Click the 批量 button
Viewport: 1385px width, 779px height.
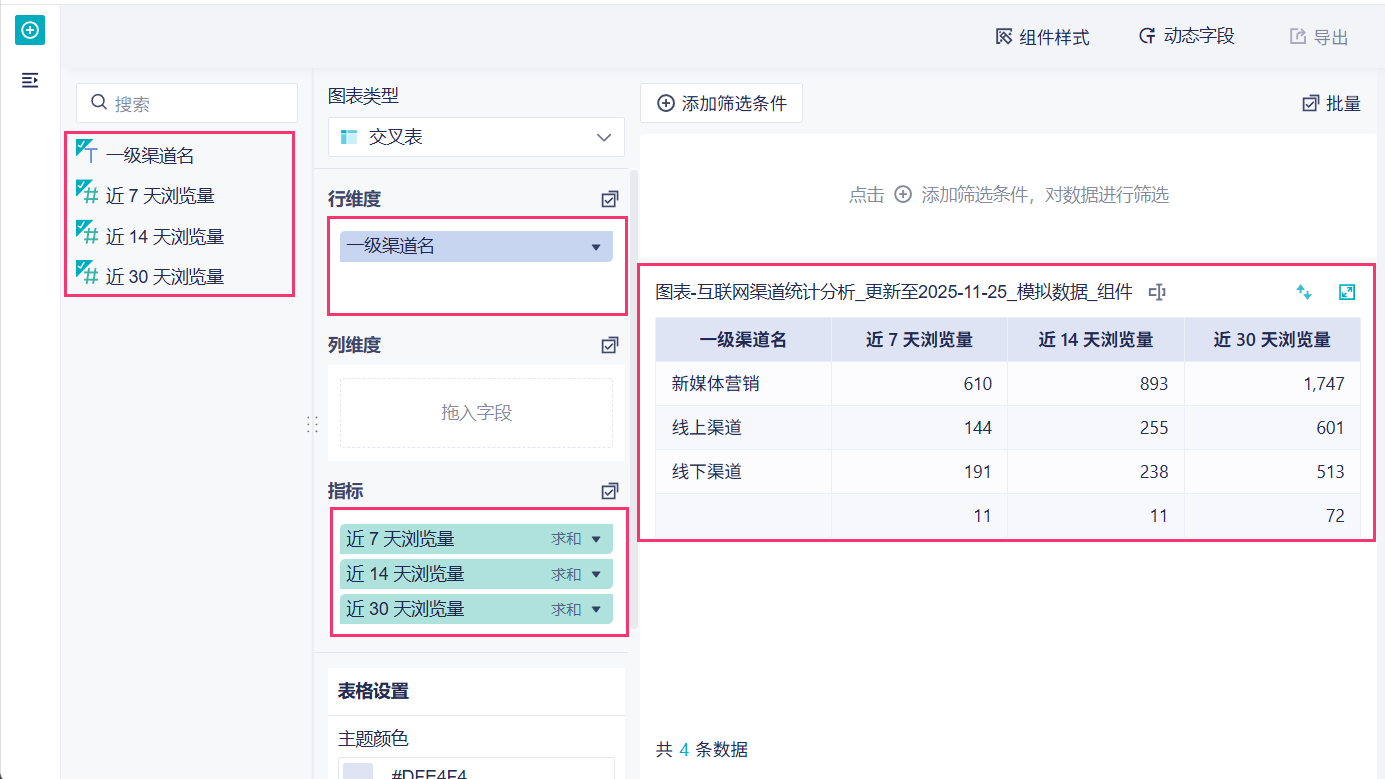tap(1331, 103)
